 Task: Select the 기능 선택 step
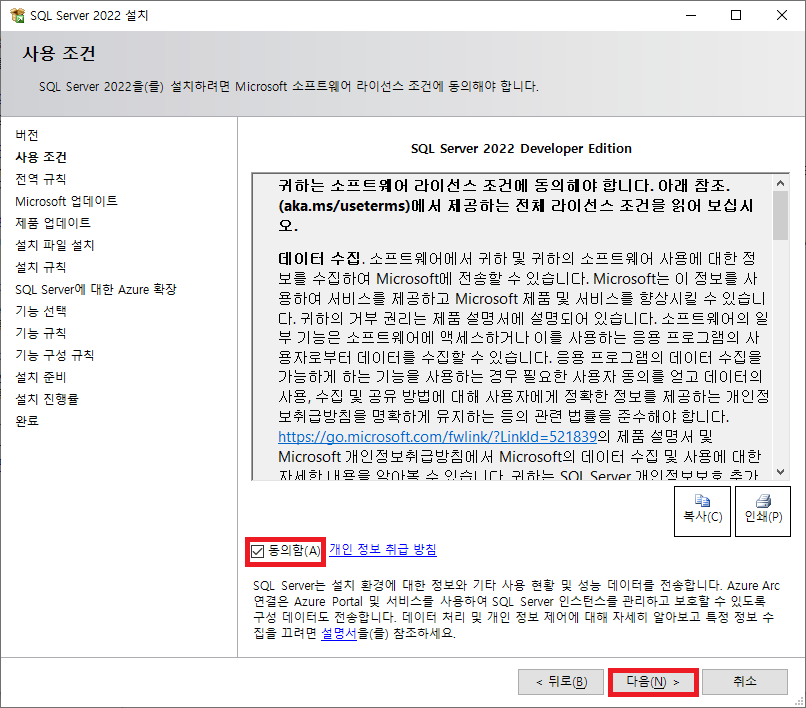pos(41,311)
